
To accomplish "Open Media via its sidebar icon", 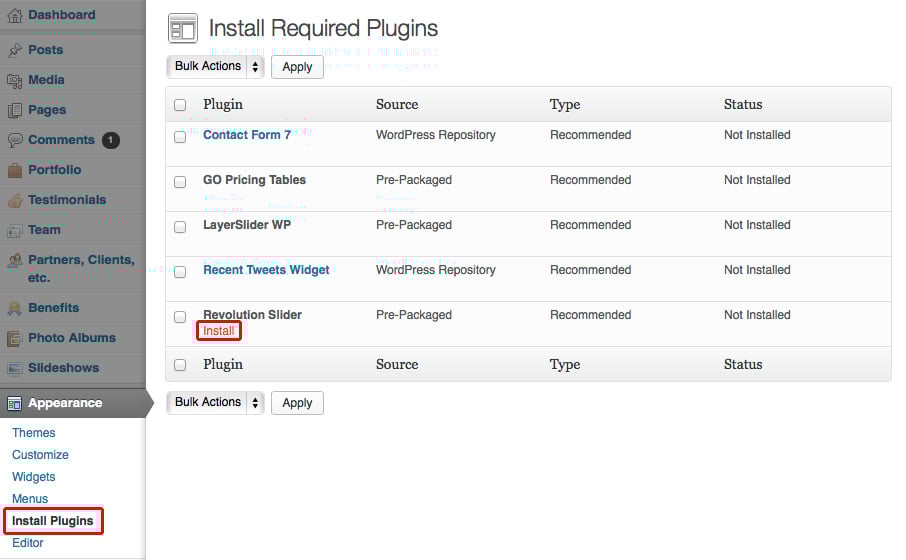I will click(15, 80).
